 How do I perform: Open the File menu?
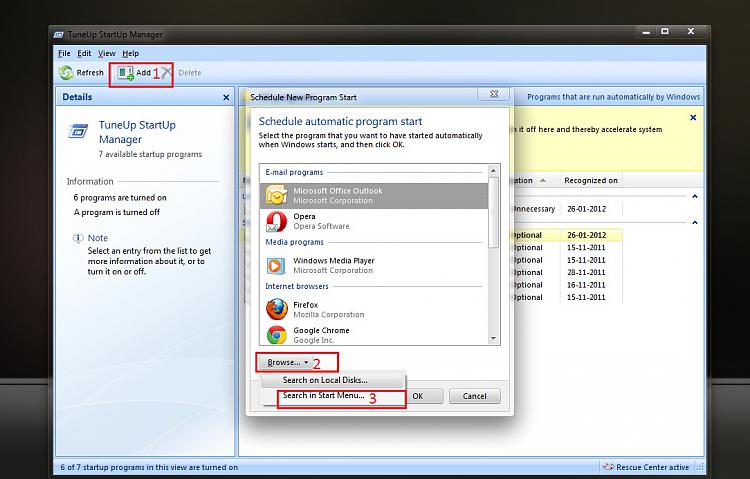[x=64, y=54]
